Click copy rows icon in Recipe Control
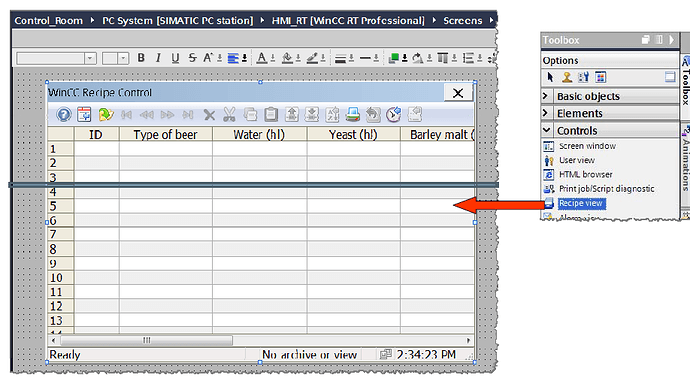 pos(250,115)
